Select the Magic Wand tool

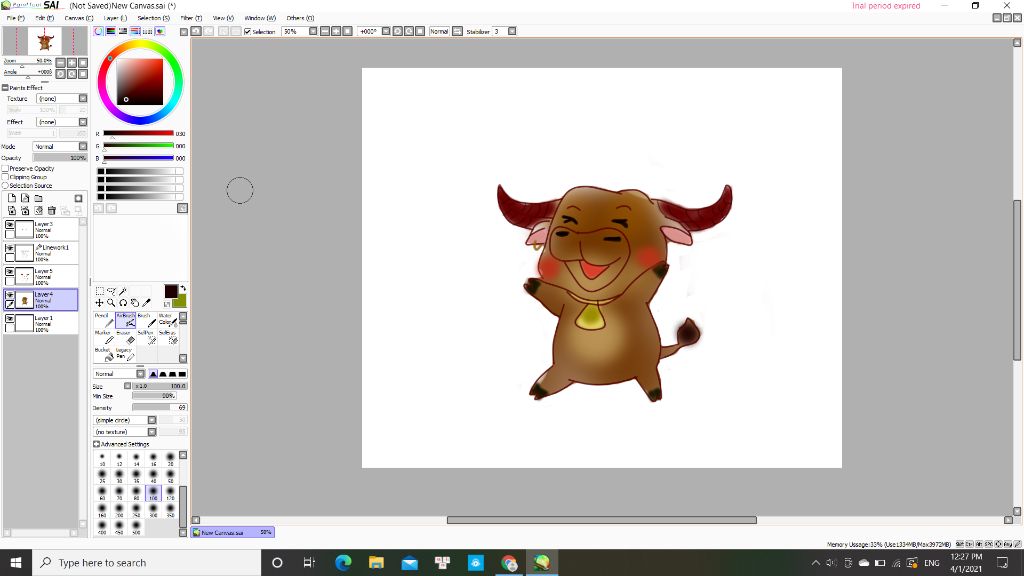(x=123, y=291)
